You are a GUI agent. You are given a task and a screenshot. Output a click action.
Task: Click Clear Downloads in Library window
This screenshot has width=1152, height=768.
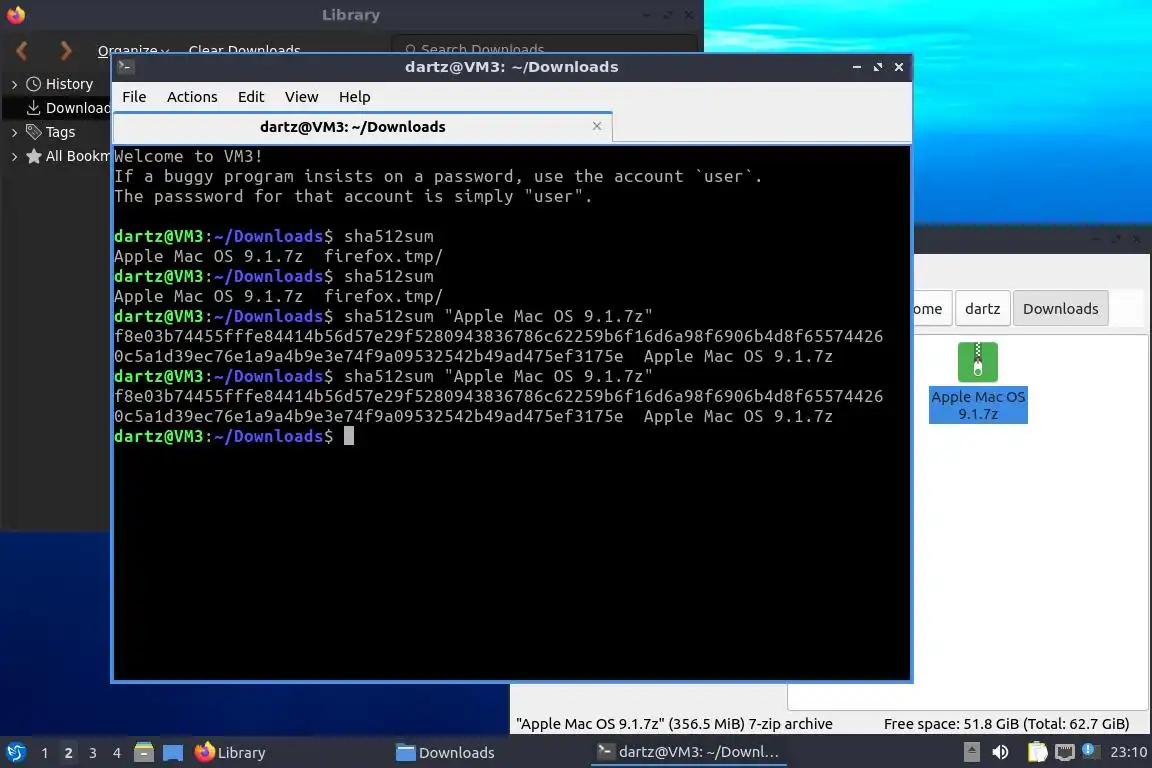click(x=245, y=50)
